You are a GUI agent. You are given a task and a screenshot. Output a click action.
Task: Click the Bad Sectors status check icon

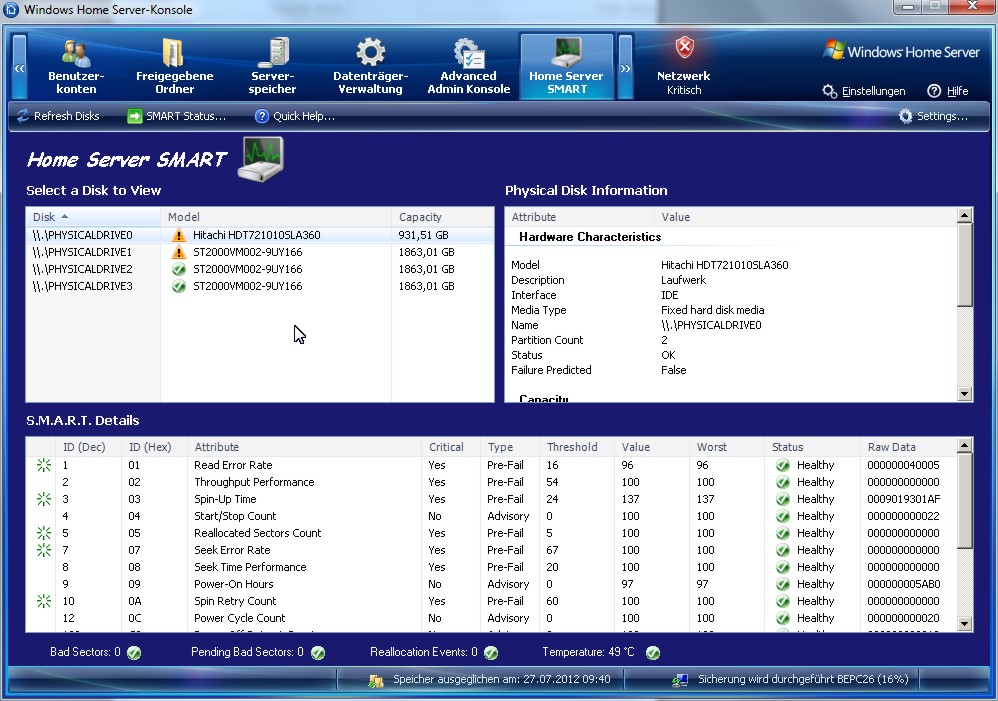pyautogui.click(x=134, y=653)
